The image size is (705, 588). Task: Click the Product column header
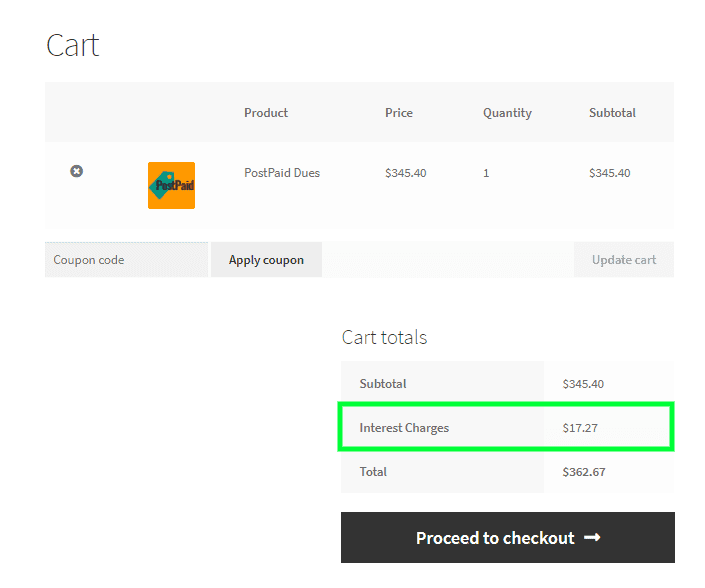coord(266,113)
